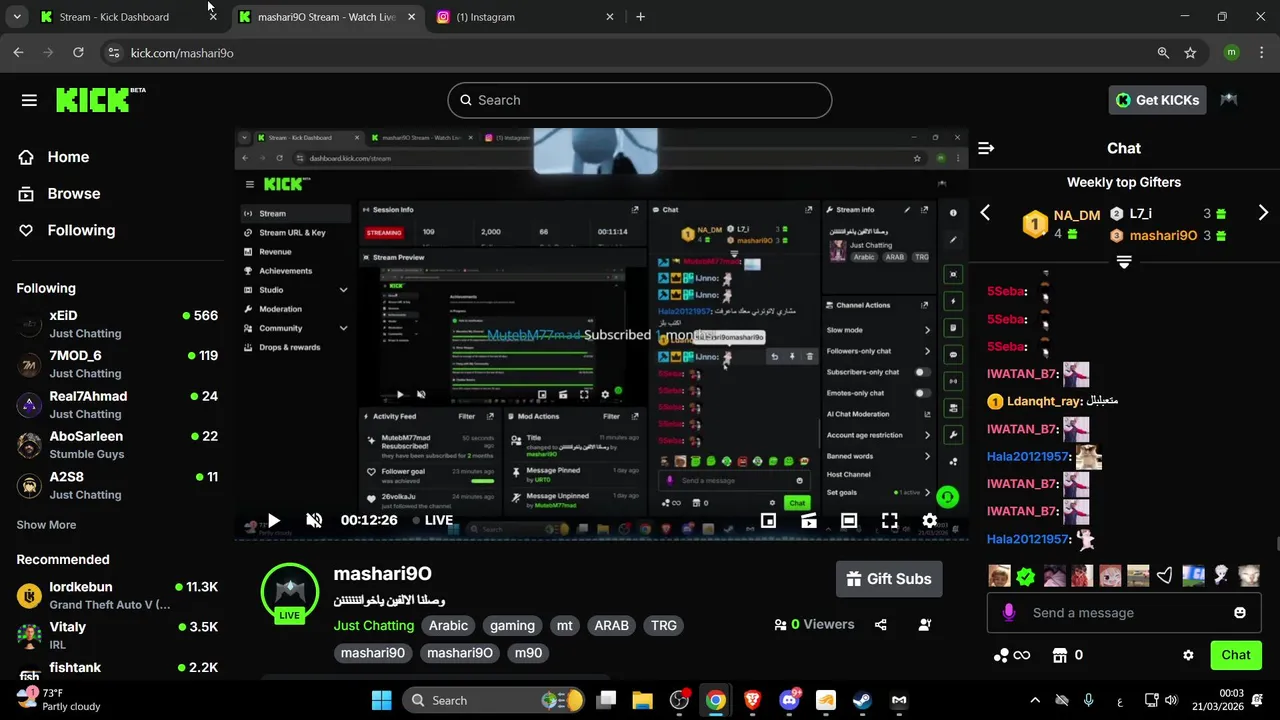Pick the white heart emote
Screen dimensions: 1280x720
pyautogui.click(x=1164, y=576)
